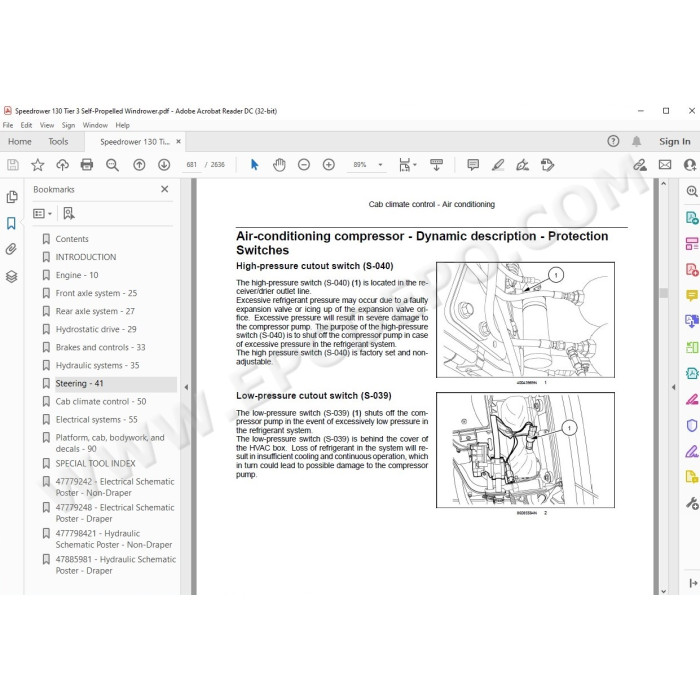
Task: Send file by email icon
Action: point(665,165)
